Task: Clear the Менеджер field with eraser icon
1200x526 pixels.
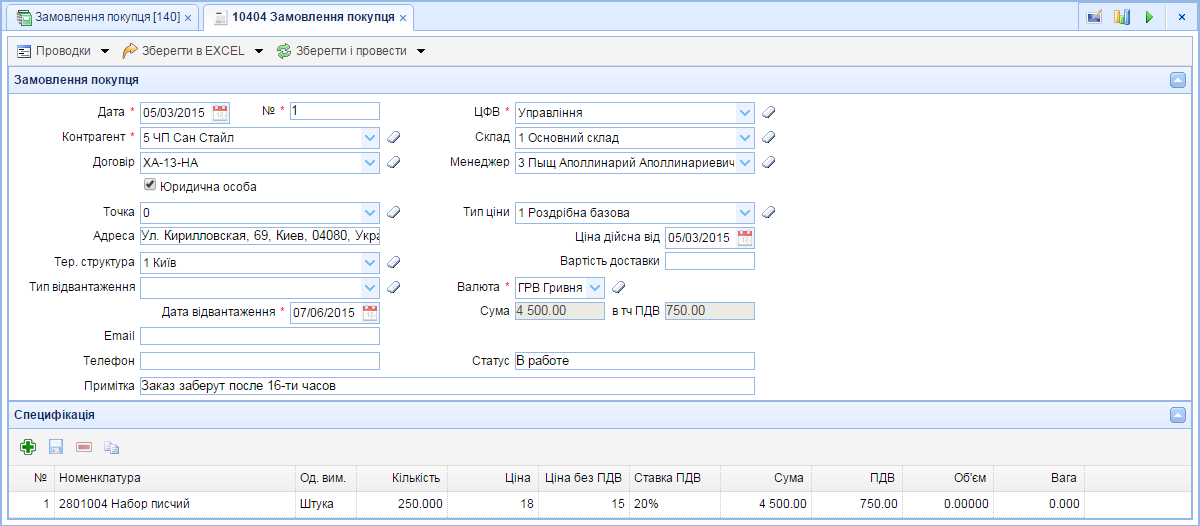Action: (769, 162)
